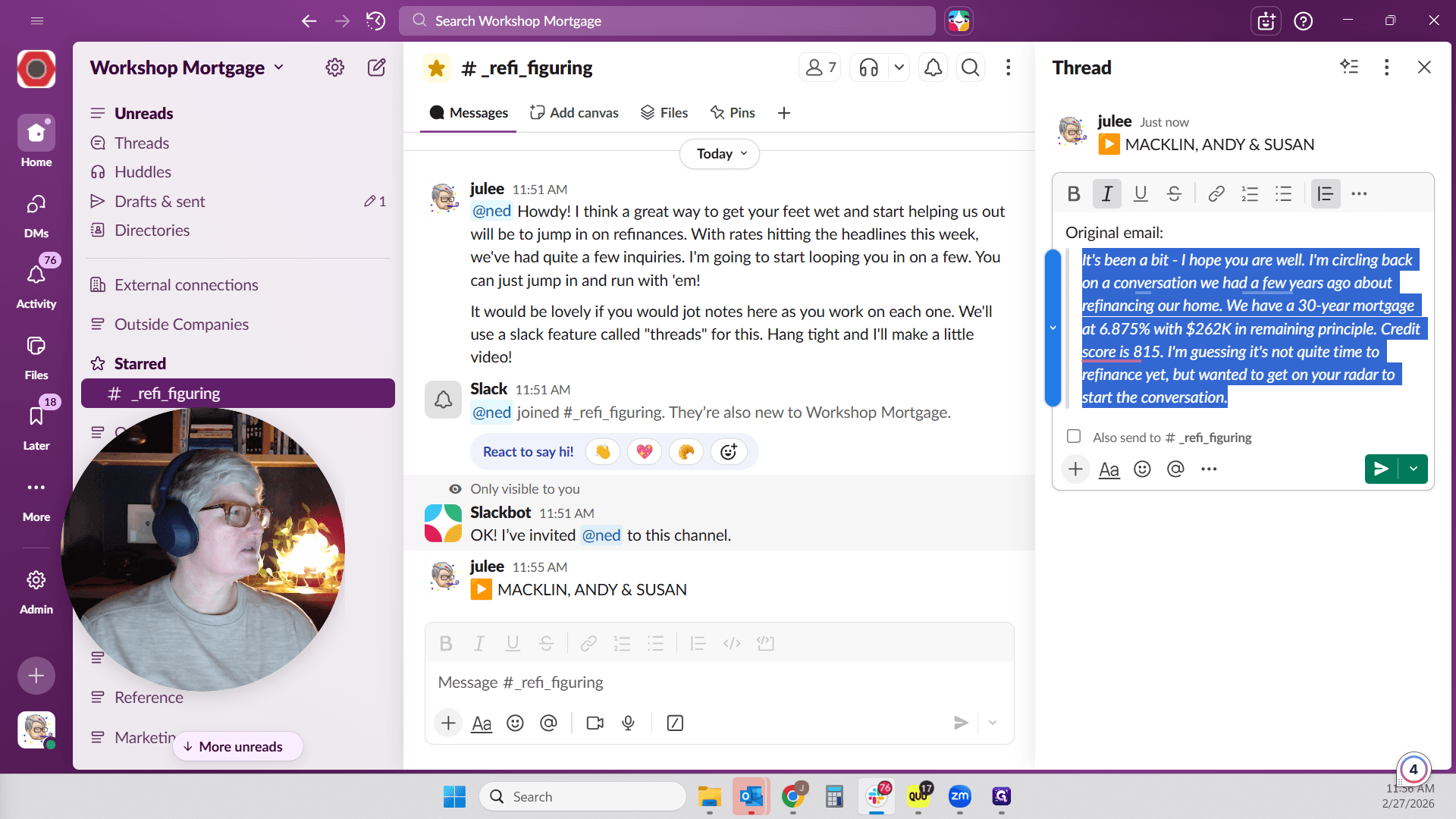This screenshot has height=819, width=1456.
Task: Open thread more actions menu
Action: (x=1386, y=67)
